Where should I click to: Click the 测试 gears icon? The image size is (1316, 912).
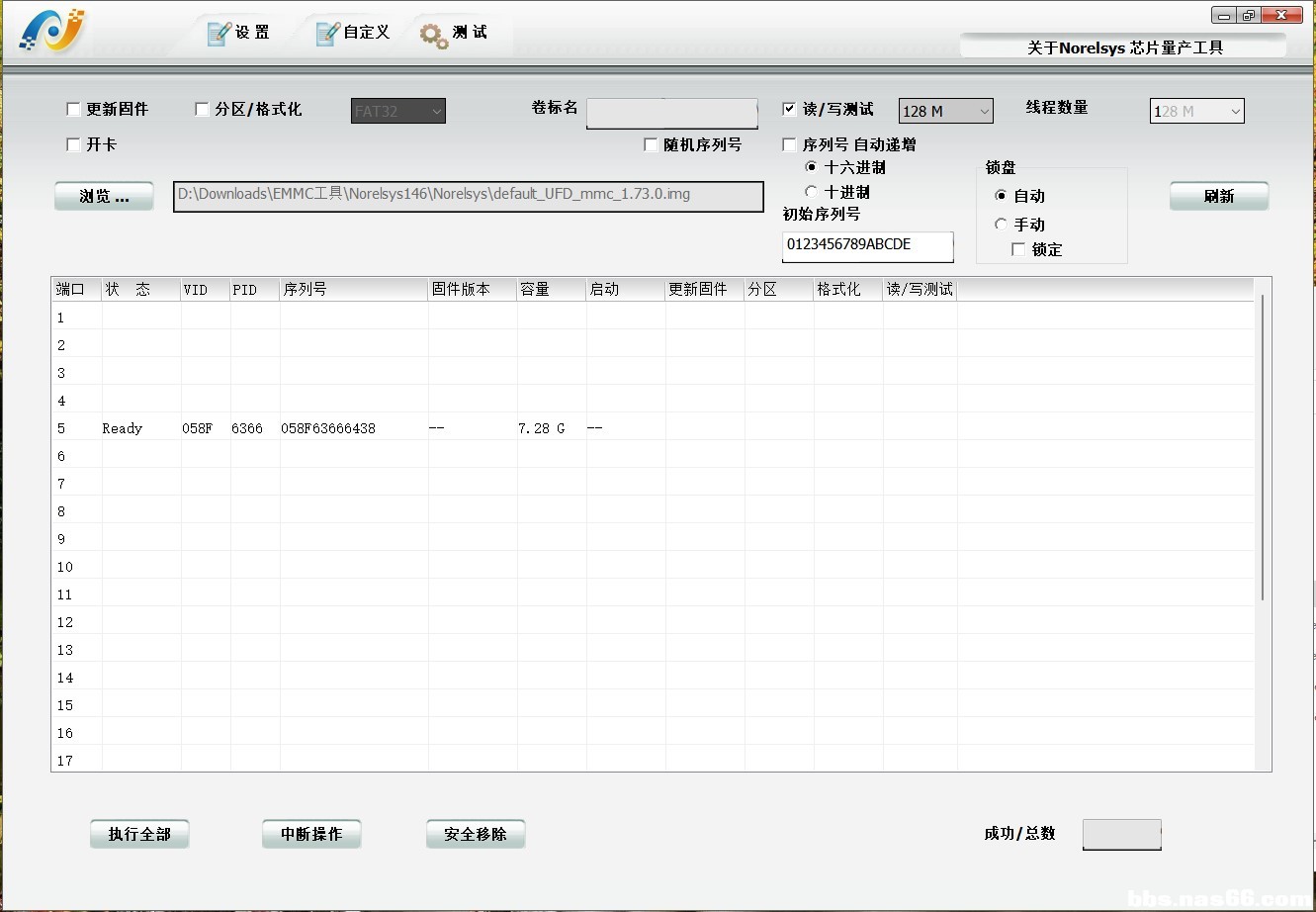click(x=434, y=35)
